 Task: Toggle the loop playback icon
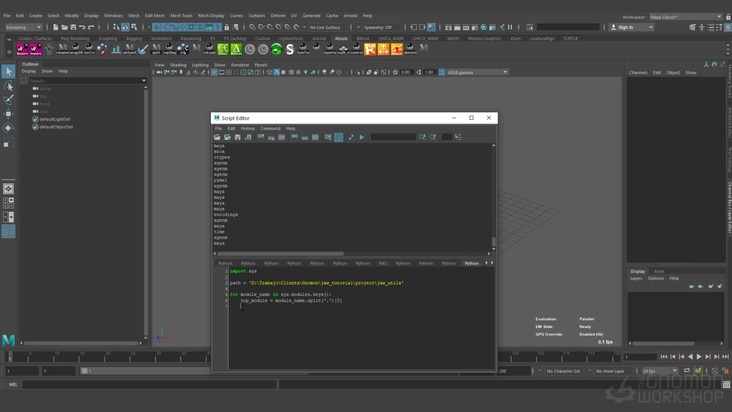coord(687,371)
